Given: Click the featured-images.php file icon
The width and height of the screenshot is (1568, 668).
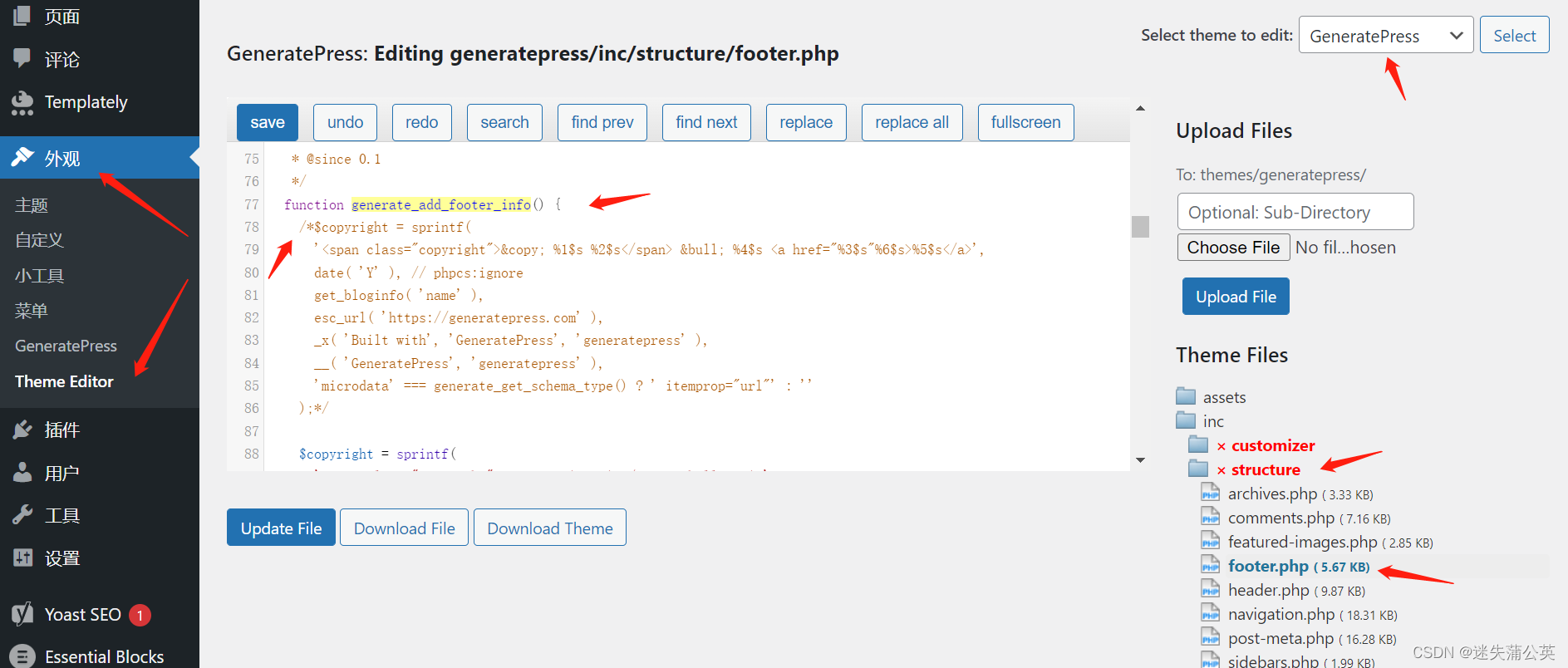Looking at the screenshot, I should coord(1211,541).
